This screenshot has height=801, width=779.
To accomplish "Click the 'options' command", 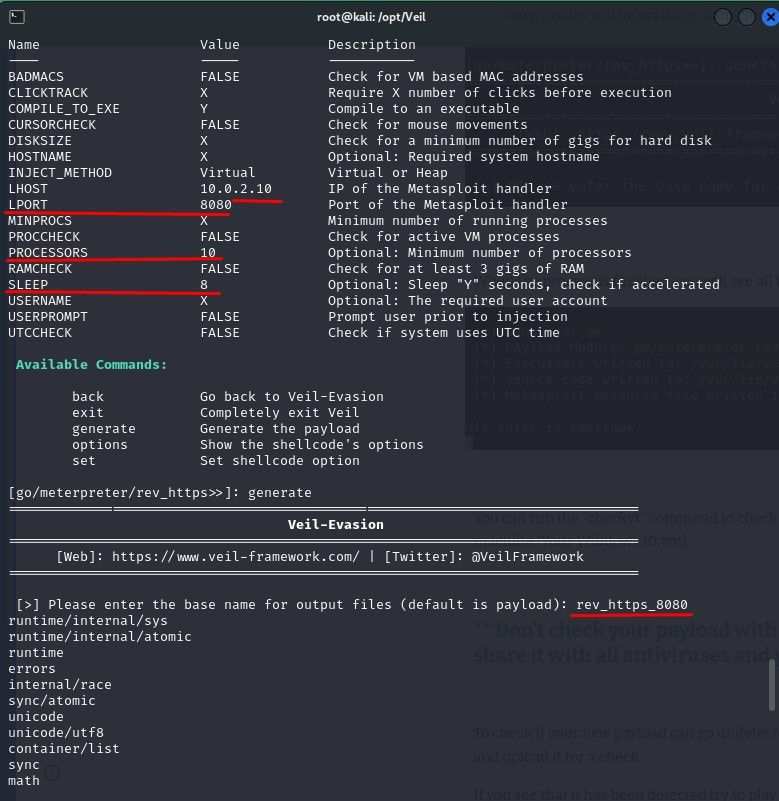I will 100,444.
